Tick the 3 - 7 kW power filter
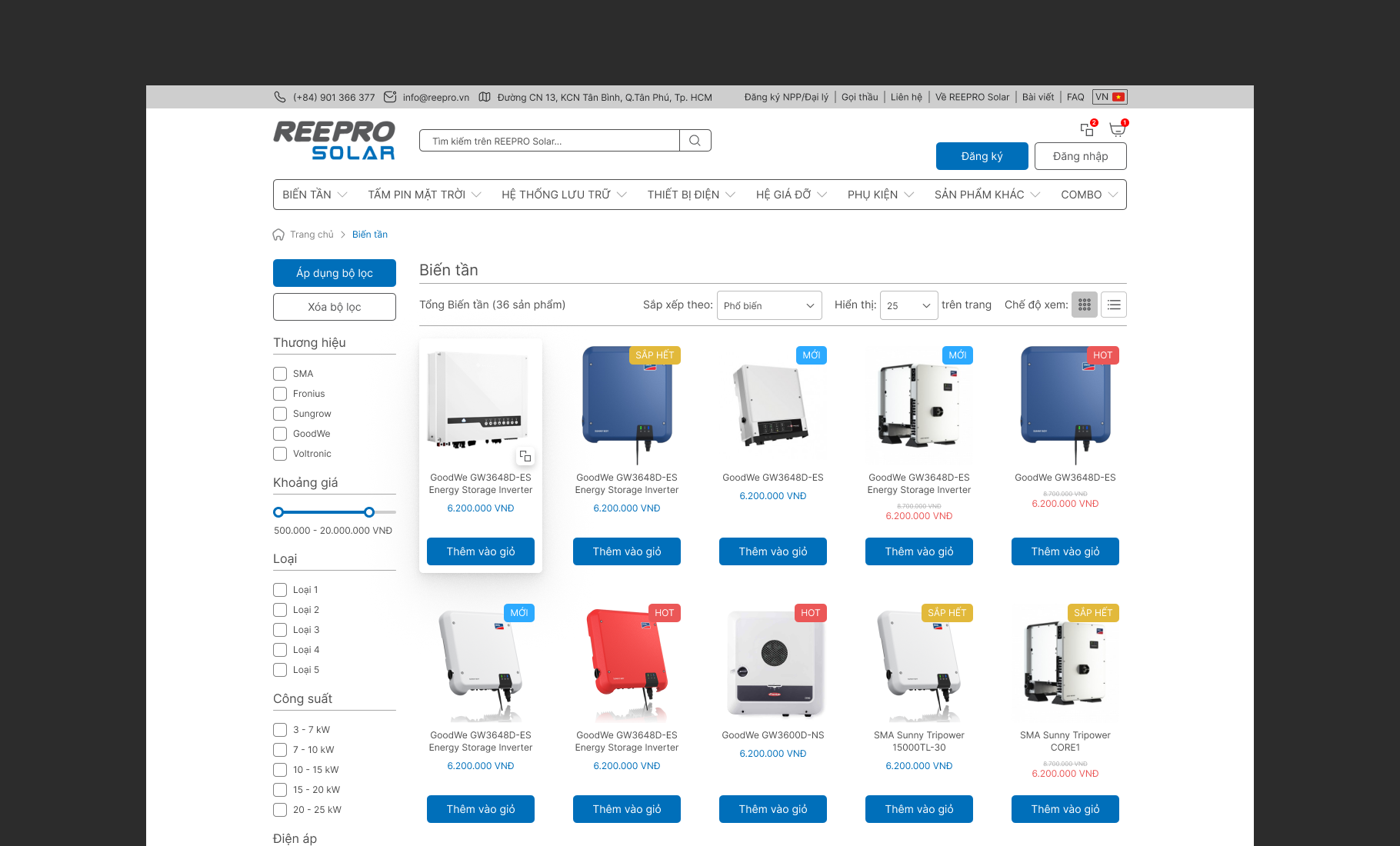The height and width of the screenshot is (846, 1400). (280, 730)
